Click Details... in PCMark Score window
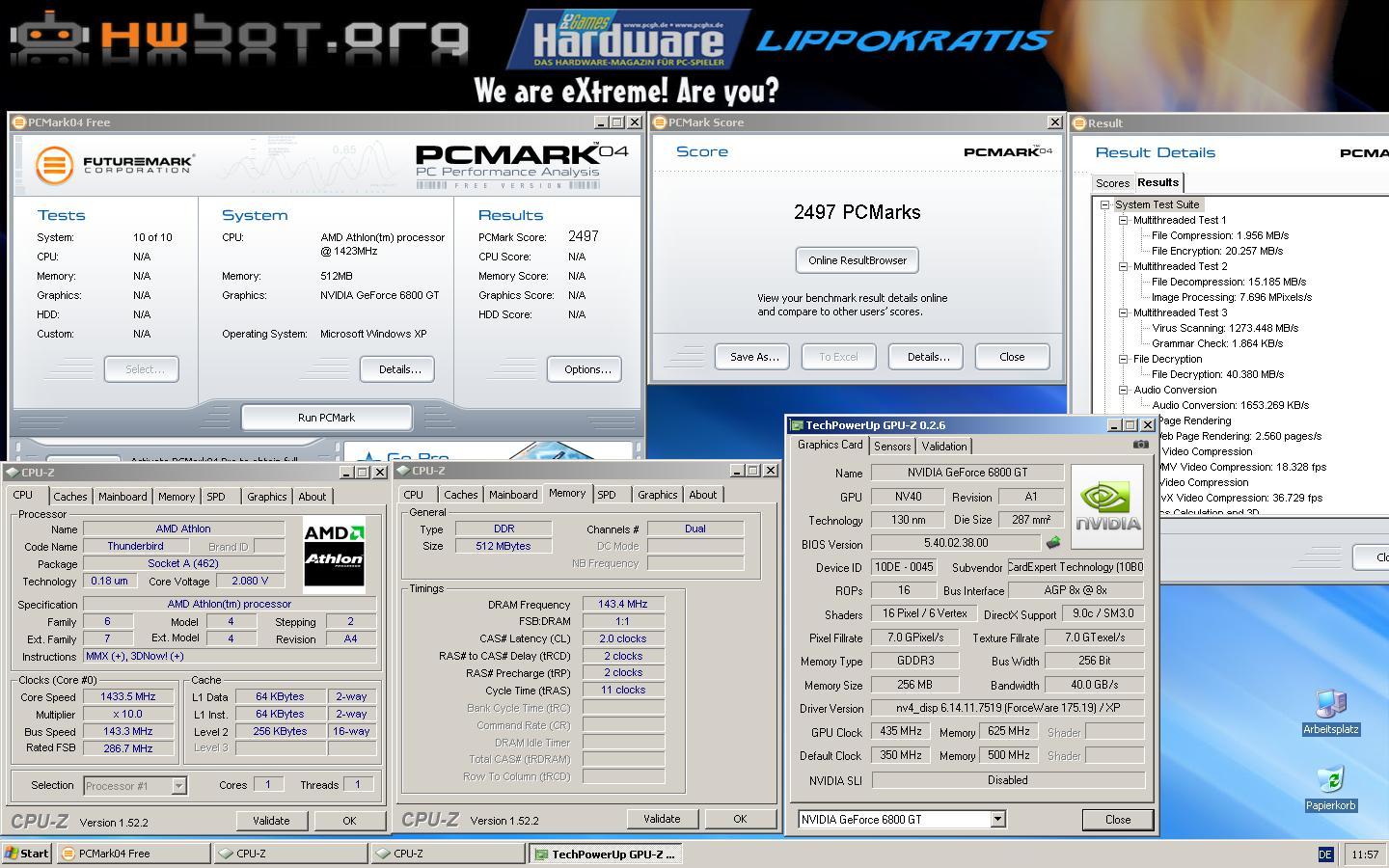The width and height of the screenshot is (1389, 868). (928, 357)
